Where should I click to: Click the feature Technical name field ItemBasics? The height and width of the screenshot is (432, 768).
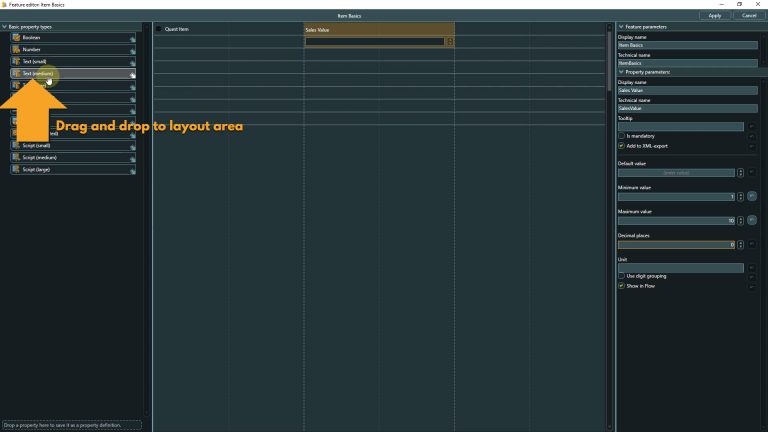point(687,63)
